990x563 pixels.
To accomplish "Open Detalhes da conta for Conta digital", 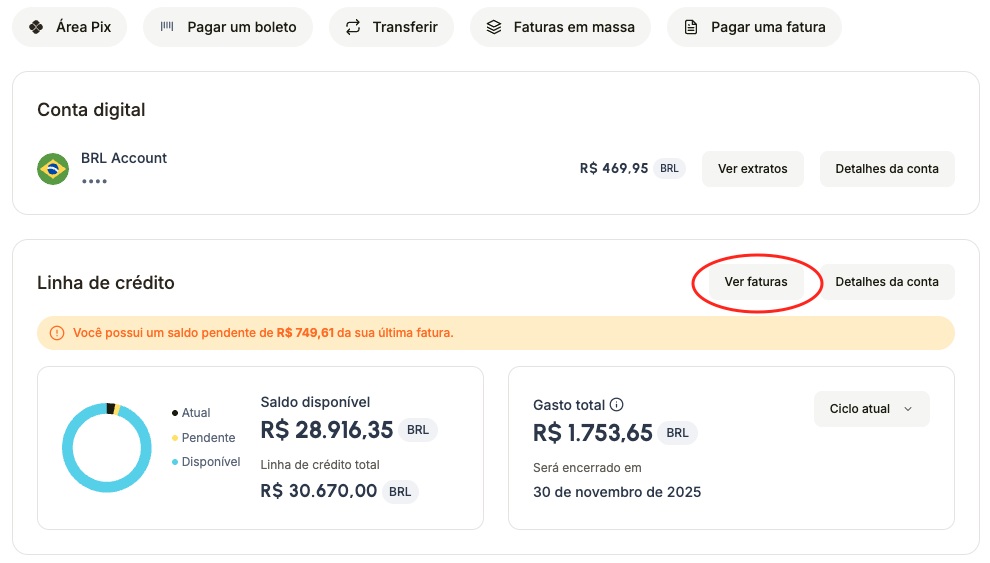I will click(887, 169).
